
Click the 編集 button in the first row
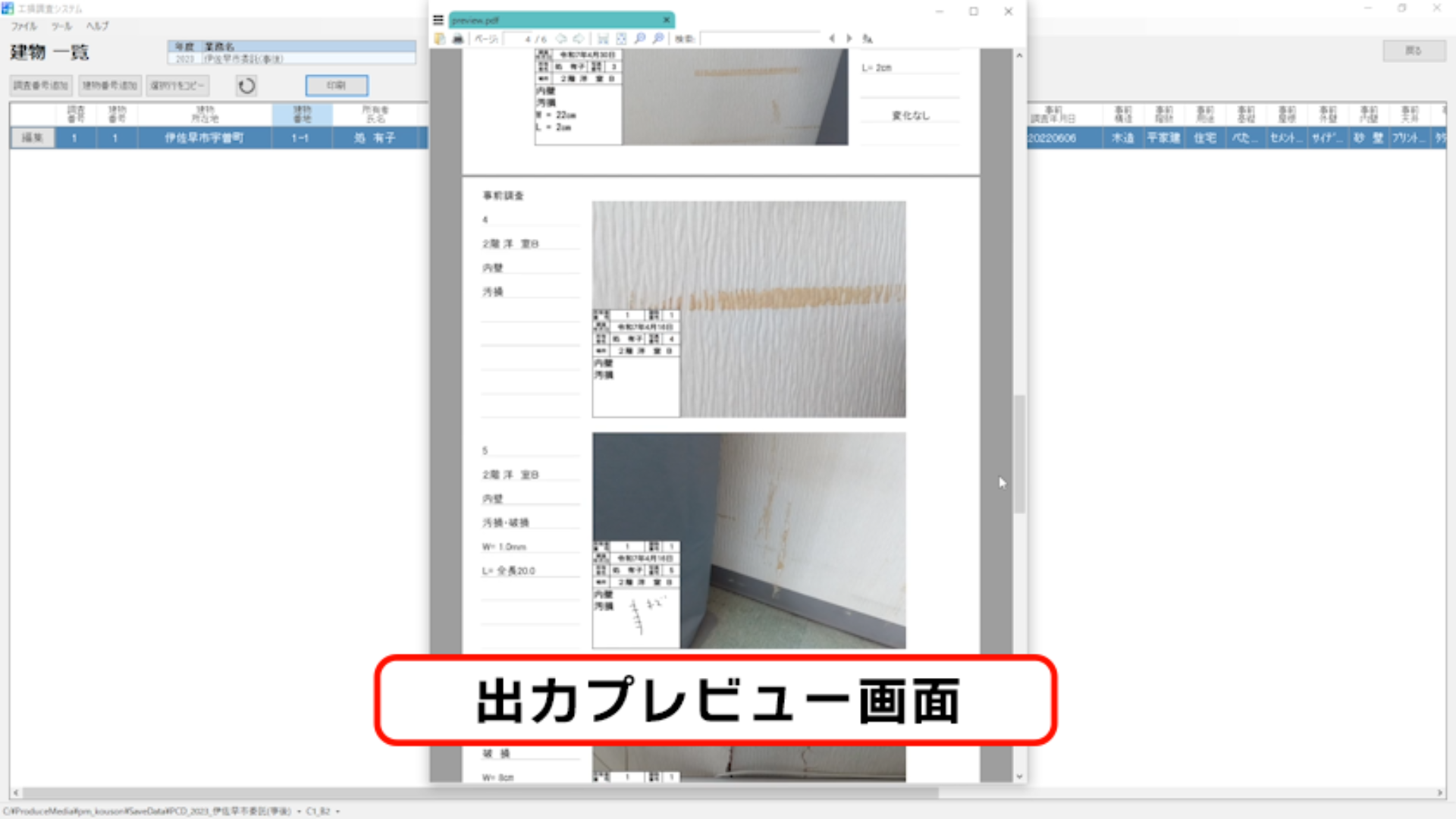[32, 138]
